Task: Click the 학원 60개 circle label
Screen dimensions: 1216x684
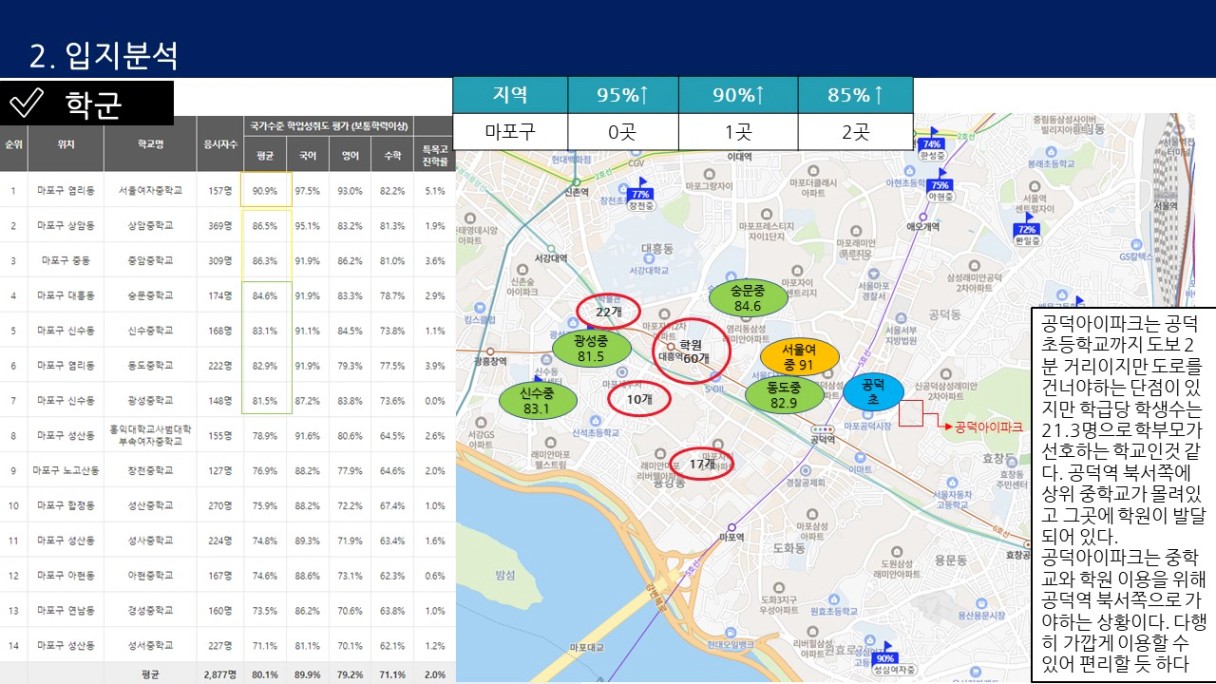Action: [694, 350]
